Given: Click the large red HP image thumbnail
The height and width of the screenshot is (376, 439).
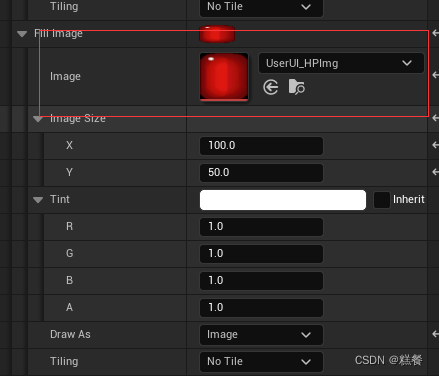Looking at the screenshot, I should [224, 77].
